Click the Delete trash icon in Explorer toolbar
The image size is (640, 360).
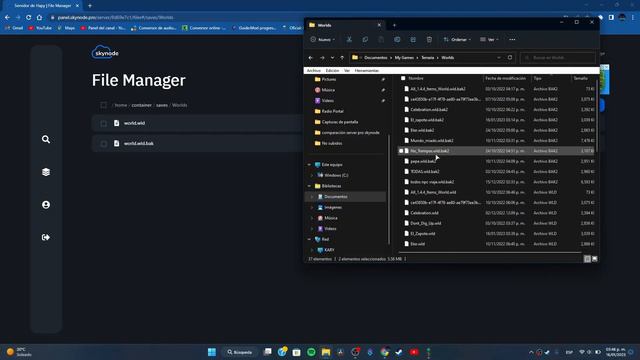coord(429,40)
